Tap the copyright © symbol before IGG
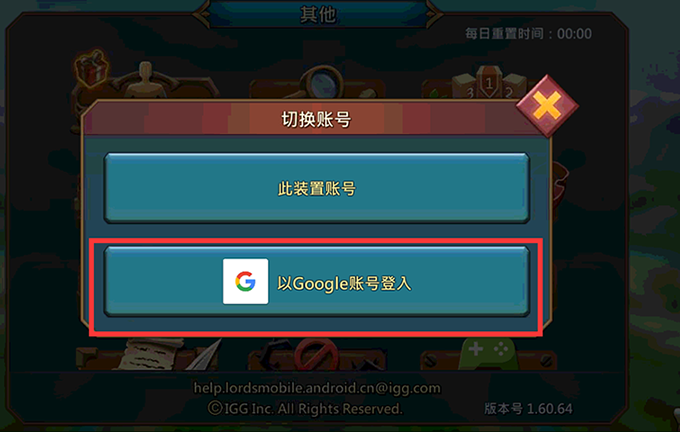This screenshot has width=680, height=432. click(x=215, y=408)
